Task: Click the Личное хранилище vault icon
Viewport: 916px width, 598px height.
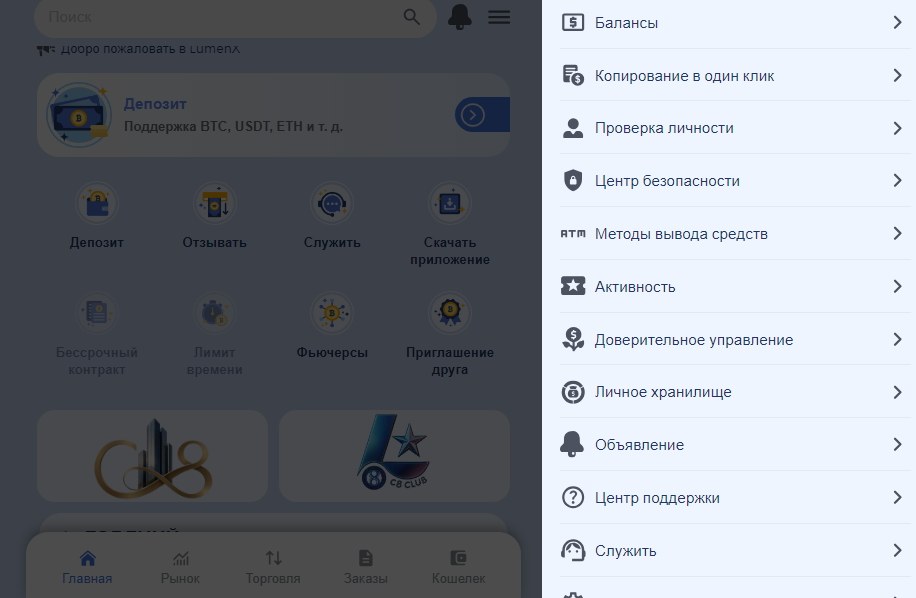Action: pos(573,392)
